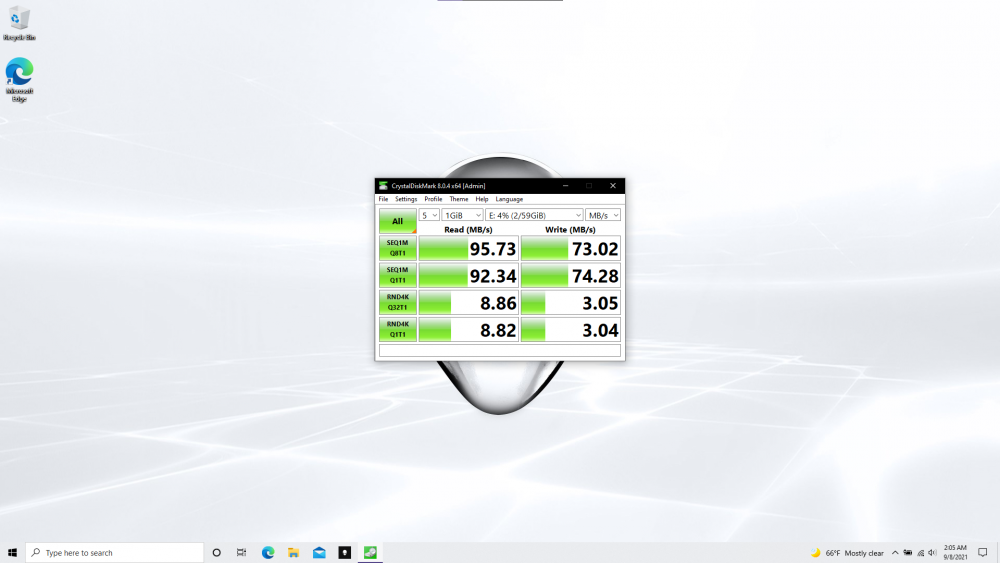Screen dimensions: 1000x563
Task: Start the RND4K Q1T1 test
Action: [397, 330]
